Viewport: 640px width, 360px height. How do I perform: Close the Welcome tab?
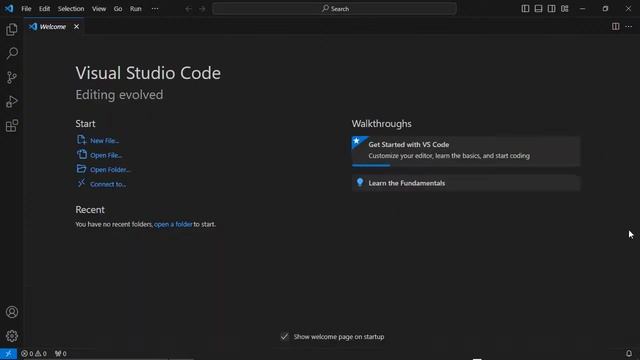point(76,27)
